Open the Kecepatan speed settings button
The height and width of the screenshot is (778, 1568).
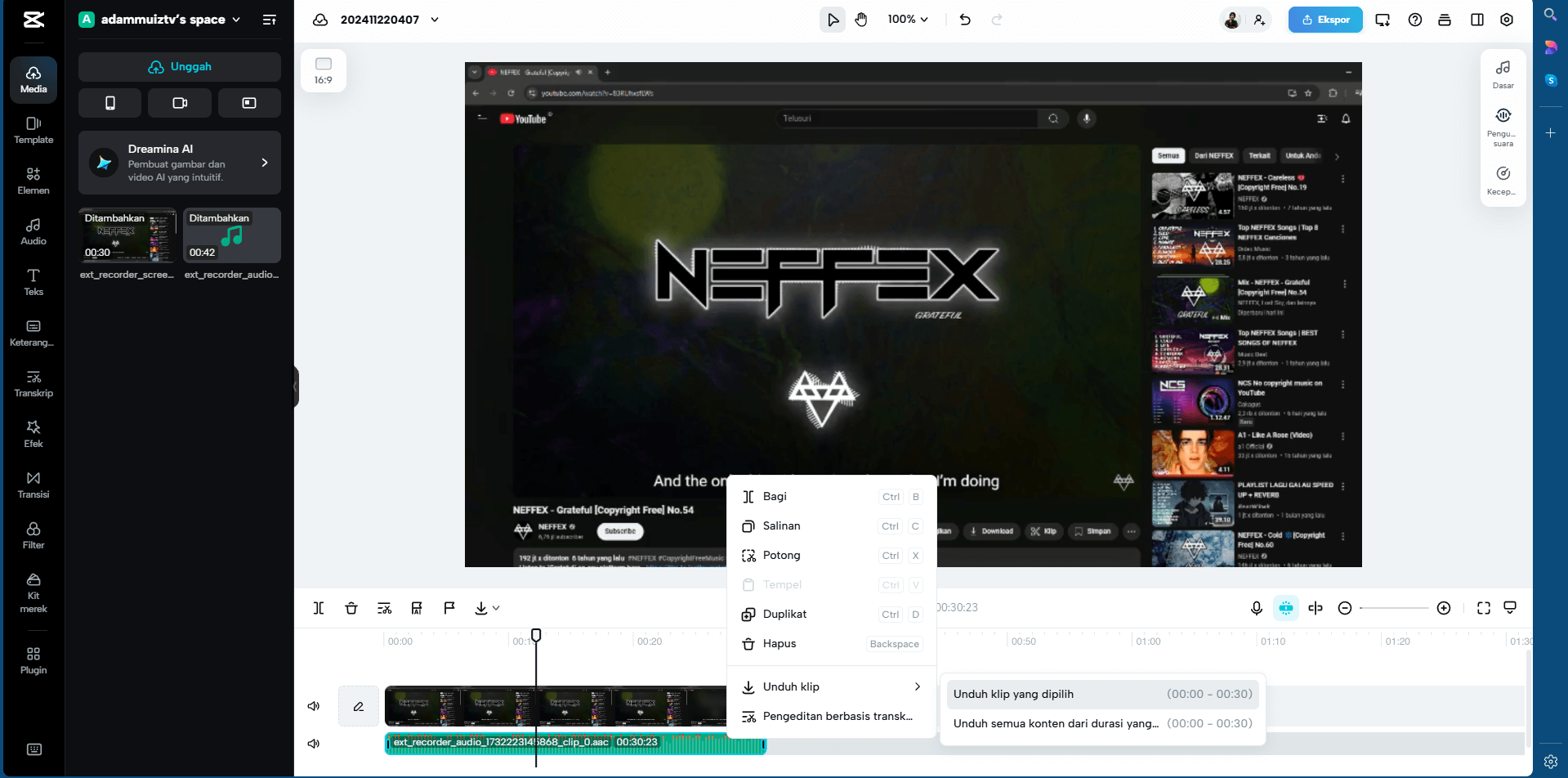coord(1503,181)
